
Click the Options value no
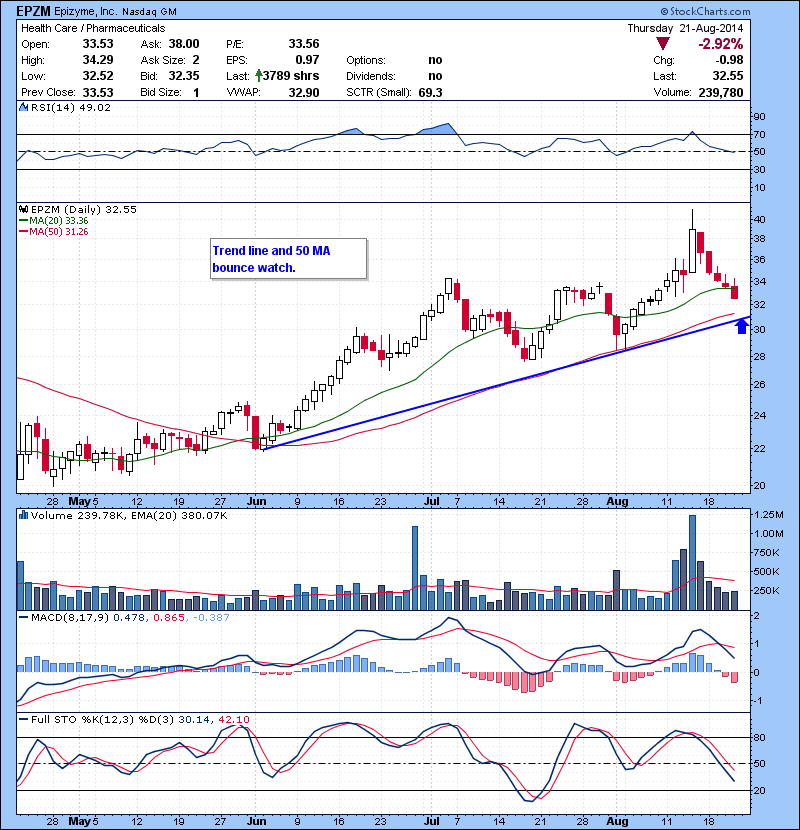(435, 60)
